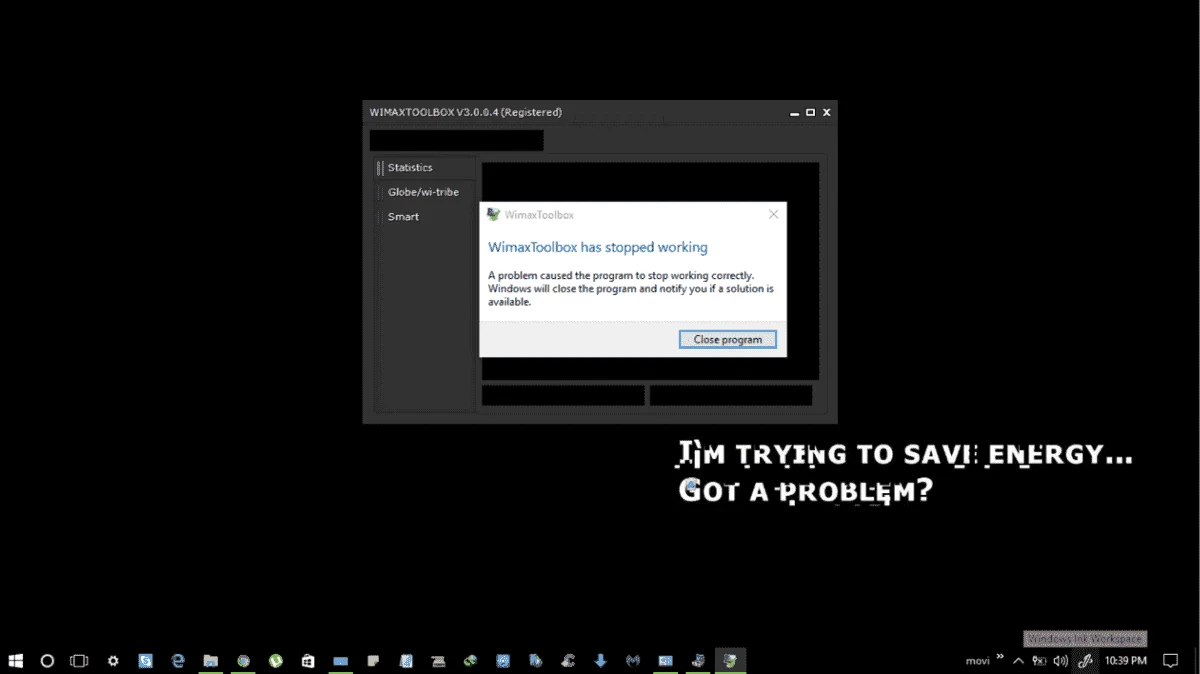The width and height of the screenshot is (1200, 674).
Task: Open File Explorer from taskbar
Action: (211, 661)
